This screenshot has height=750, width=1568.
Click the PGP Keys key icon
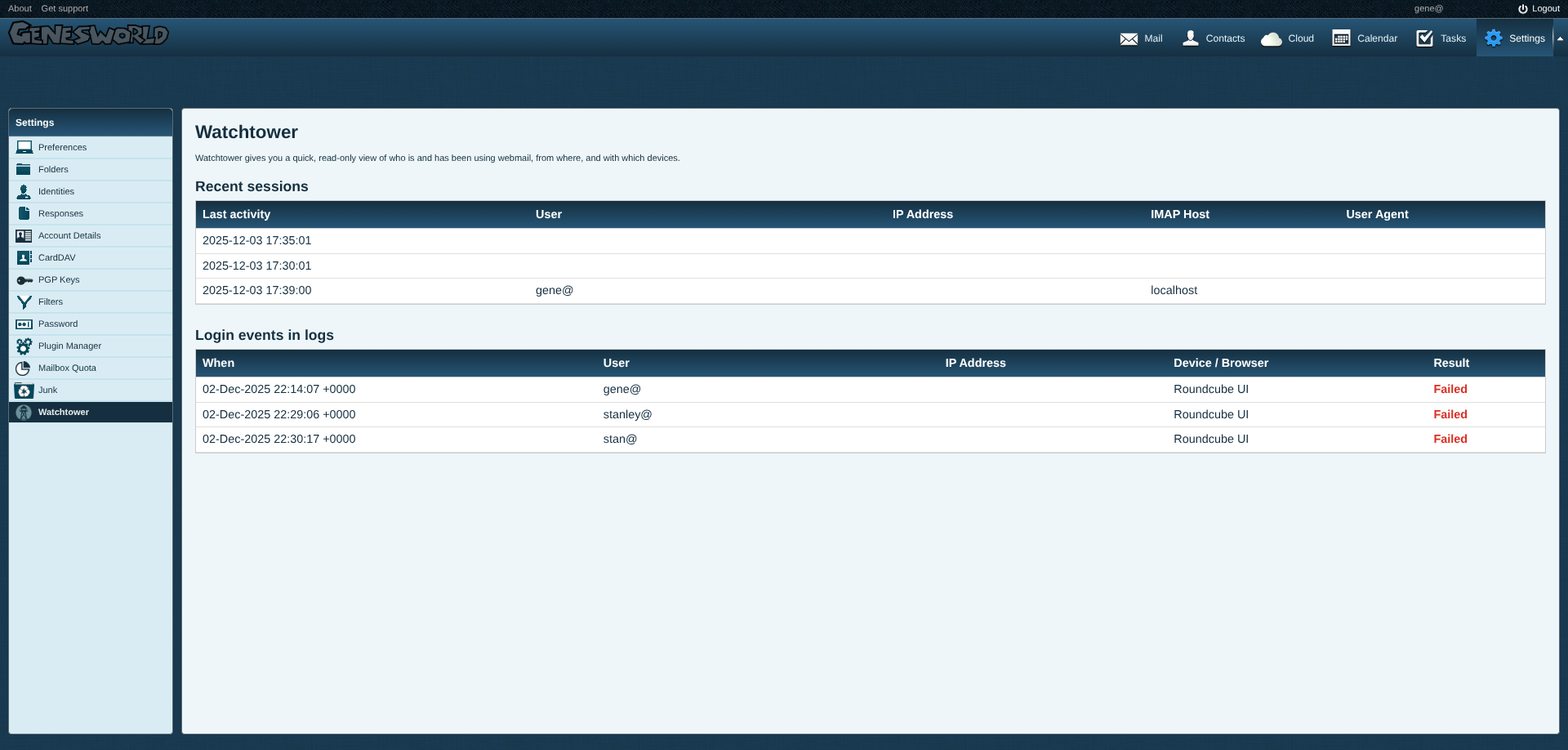pos(24,280)
